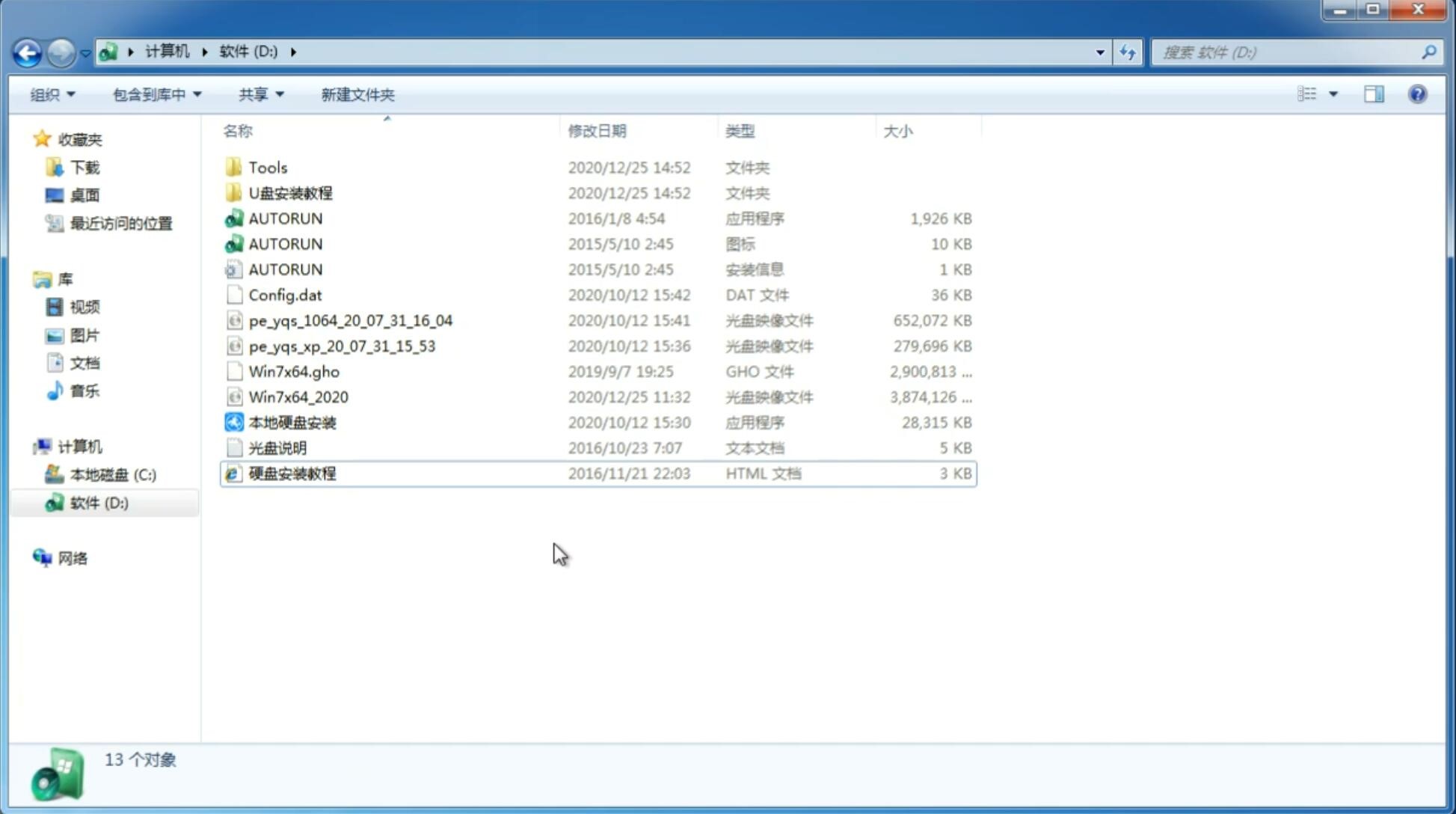Open the 本地硬盘安装 application
The width and height of the screenshot is (1456, 814).
pos(291,421)
